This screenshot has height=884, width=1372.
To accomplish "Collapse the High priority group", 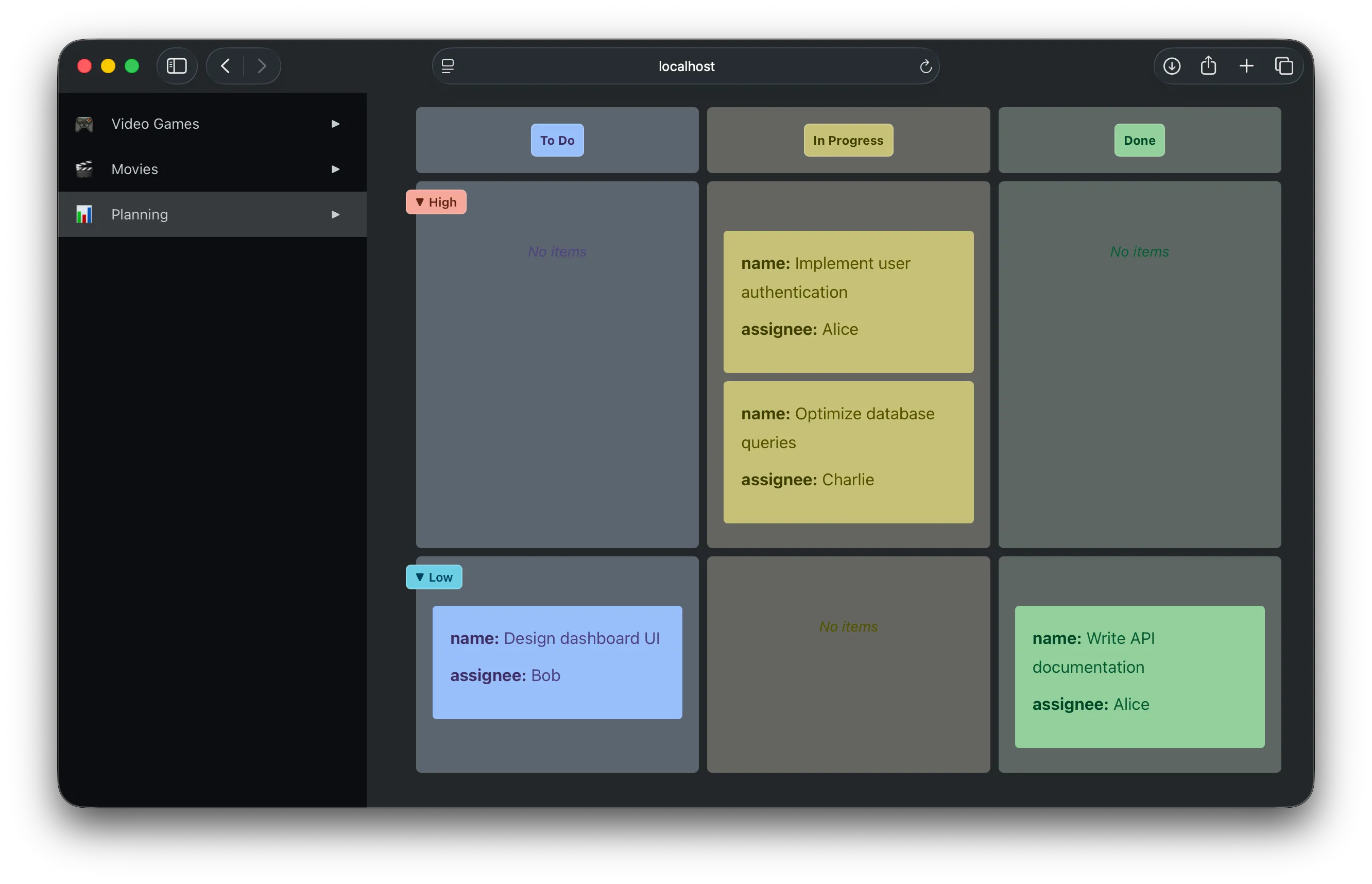I will tap(435, 201).
